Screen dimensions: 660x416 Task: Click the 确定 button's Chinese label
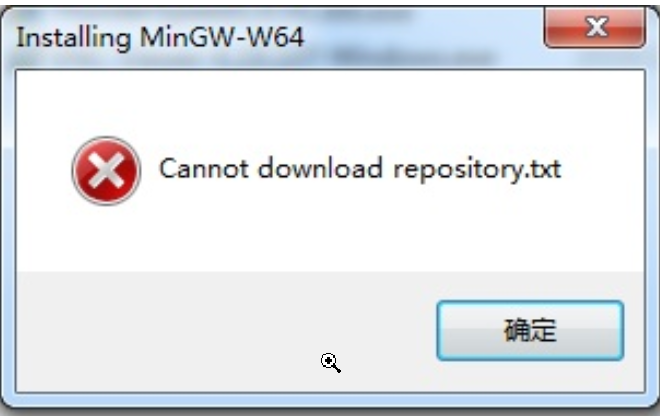[x=530, y=330]
